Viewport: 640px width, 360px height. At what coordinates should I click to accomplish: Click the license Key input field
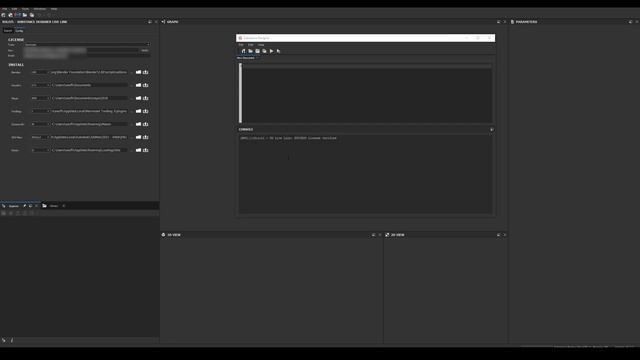(81, 50)
